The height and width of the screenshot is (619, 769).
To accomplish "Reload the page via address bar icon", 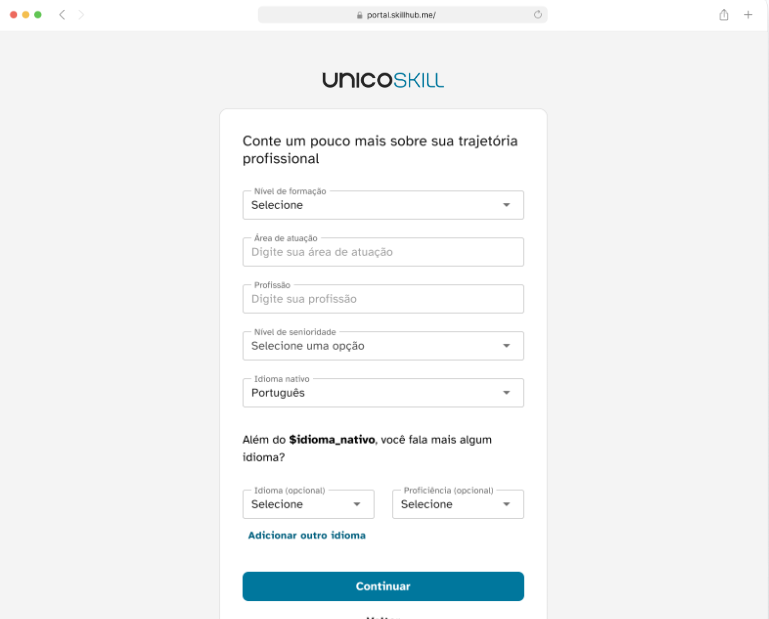I will coord(538,15).
